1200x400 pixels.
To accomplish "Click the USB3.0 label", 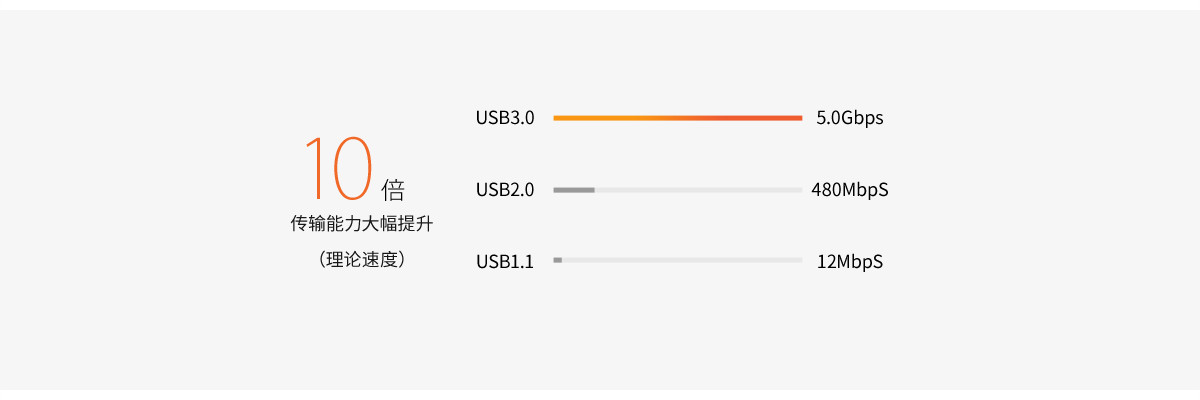I will click(x=505, y=118).
